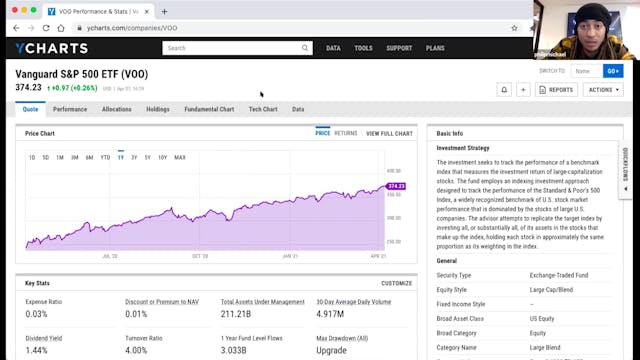Select the 1D chart range
640x360 pixels.
[32, 158]
